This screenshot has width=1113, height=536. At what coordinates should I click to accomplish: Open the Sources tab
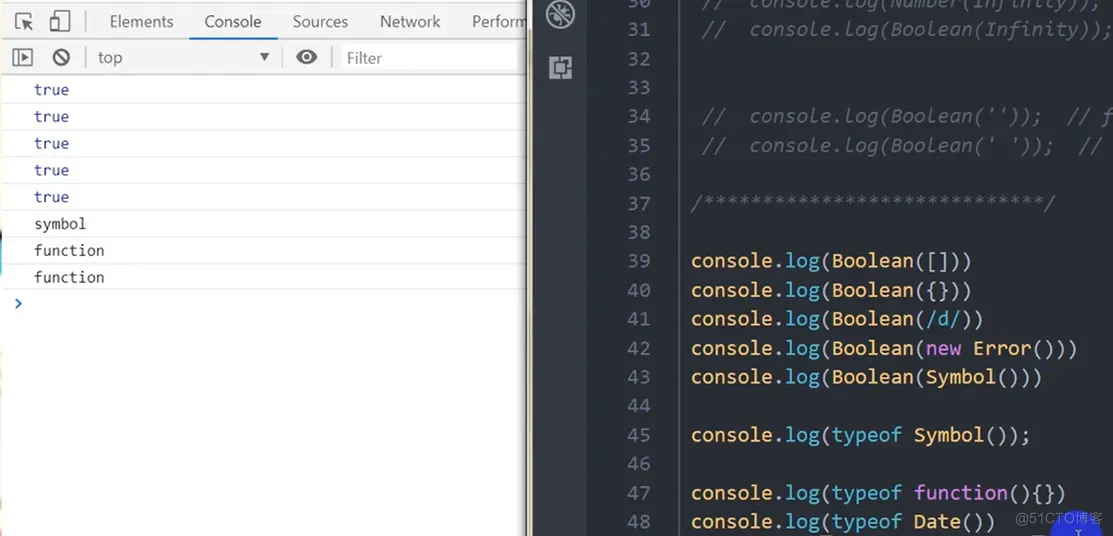(320, 21)
